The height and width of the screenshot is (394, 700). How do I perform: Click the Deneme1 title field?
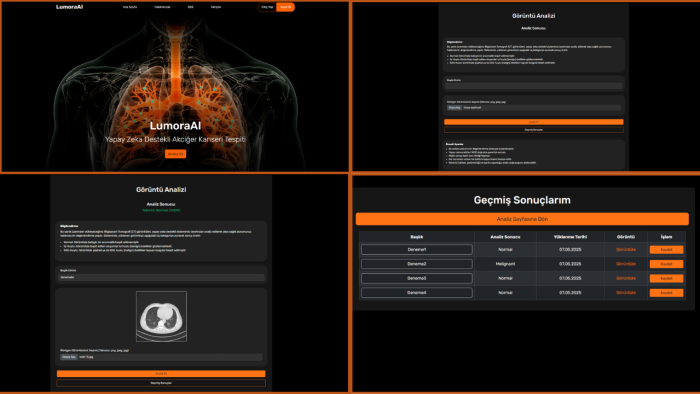coord(417,249)
